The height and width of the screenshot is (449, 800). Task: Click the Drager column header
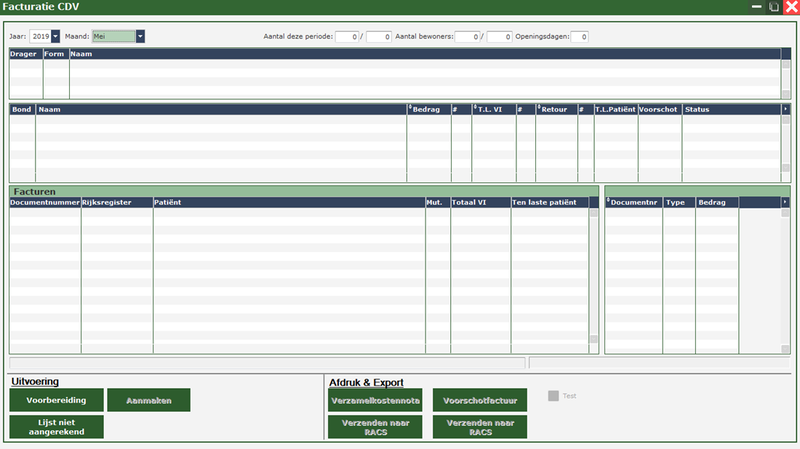tap(25, 54)
